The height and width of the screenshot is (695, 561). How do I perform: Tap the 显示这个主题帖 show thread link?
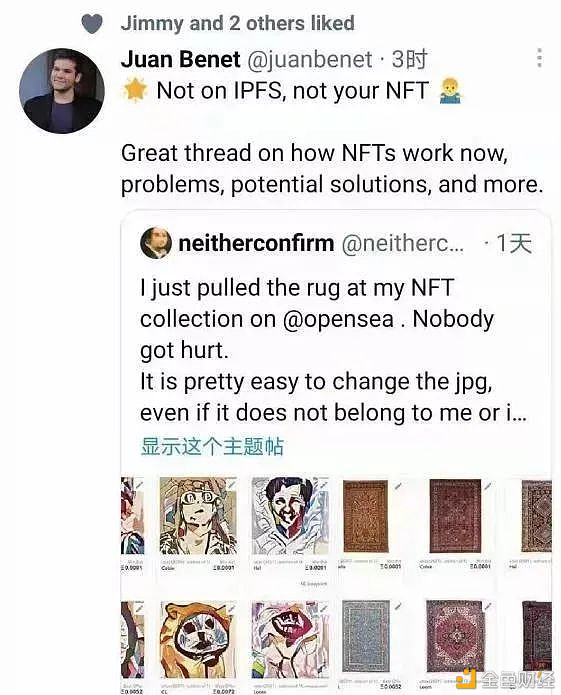(212, 446)
